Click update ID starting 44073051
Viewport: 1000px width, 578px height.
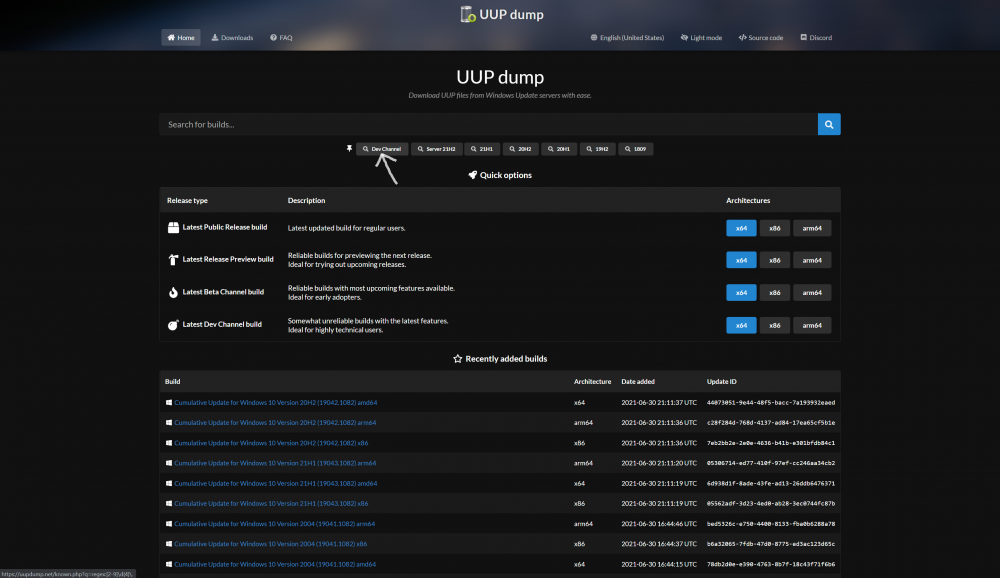point(770,403)
